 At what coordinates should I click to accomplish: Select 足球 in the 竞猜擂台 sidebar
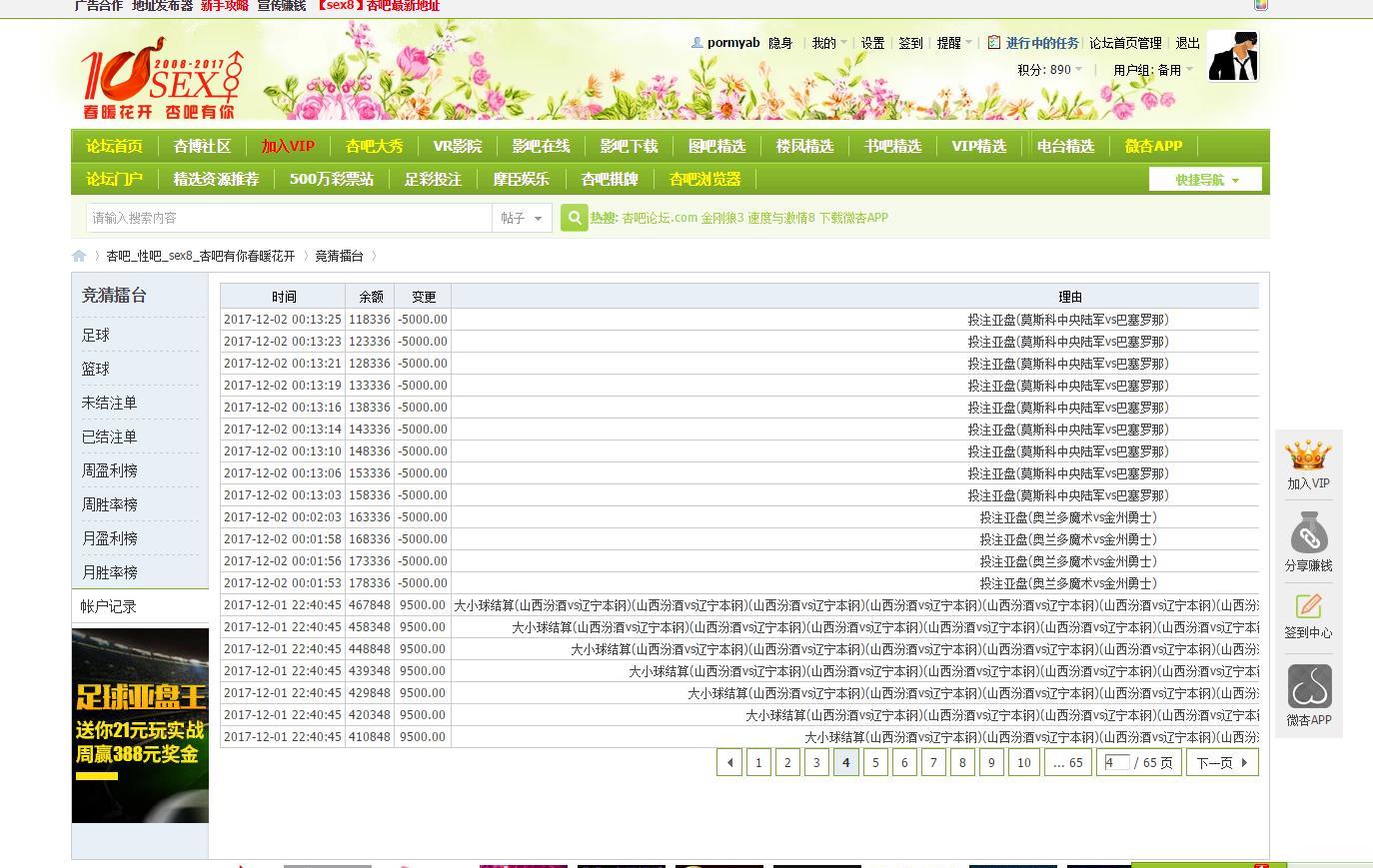96,336
